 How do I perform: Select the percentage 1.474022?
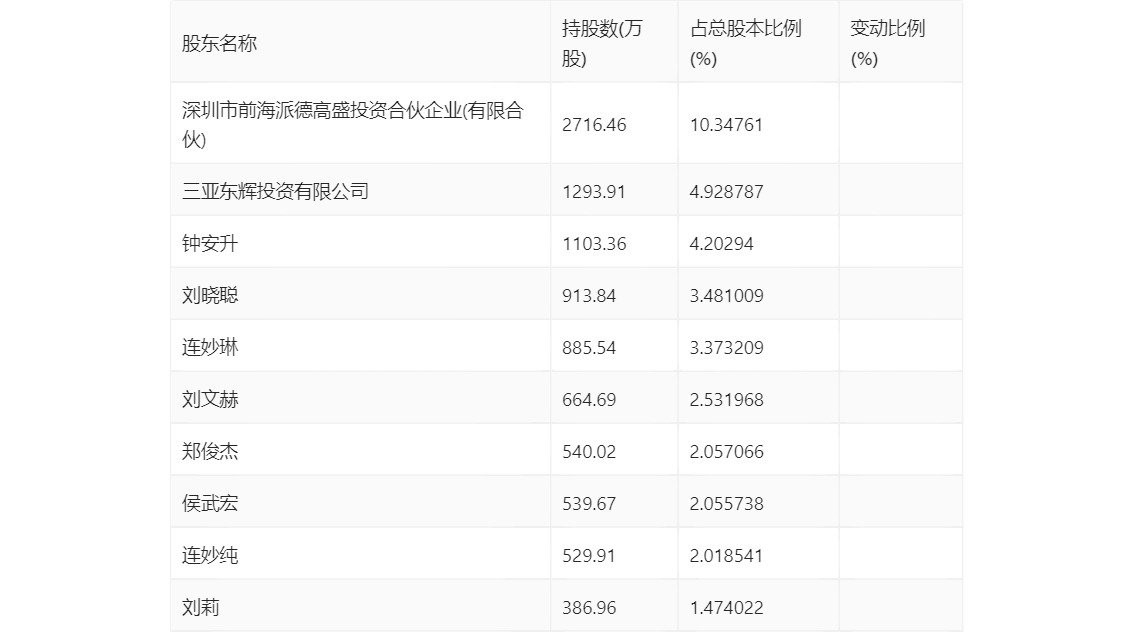(x=726, y=608)
